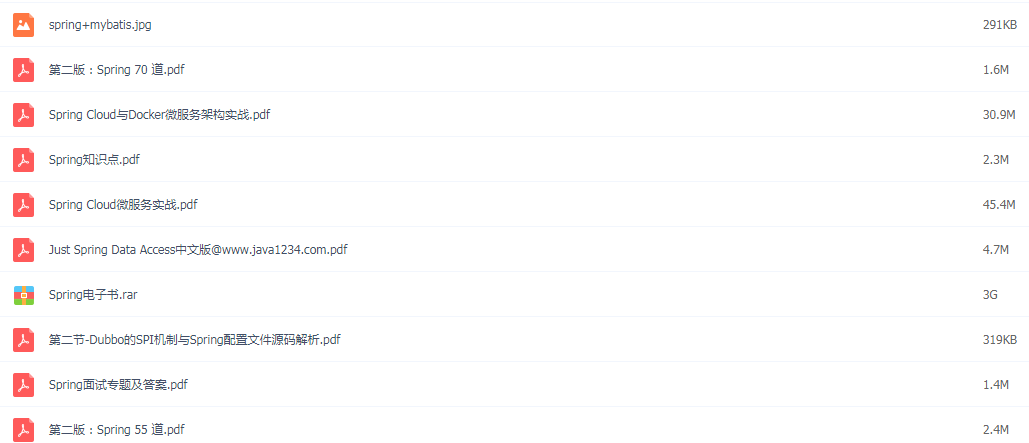1029x443 pixels.
Task: Click the PDF icon beside Spring 70 道.pdf
Action: tap(24, 70)
